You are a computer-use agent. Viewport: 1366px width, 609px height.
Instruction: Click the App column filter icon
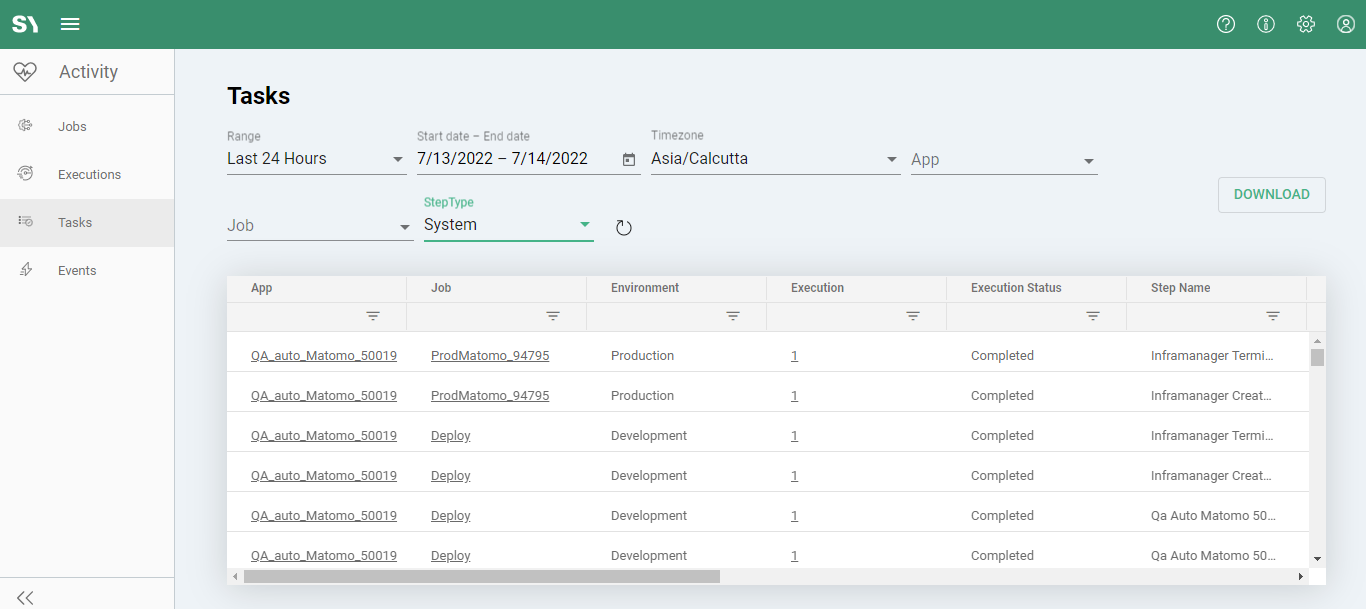tap(373, 316)
